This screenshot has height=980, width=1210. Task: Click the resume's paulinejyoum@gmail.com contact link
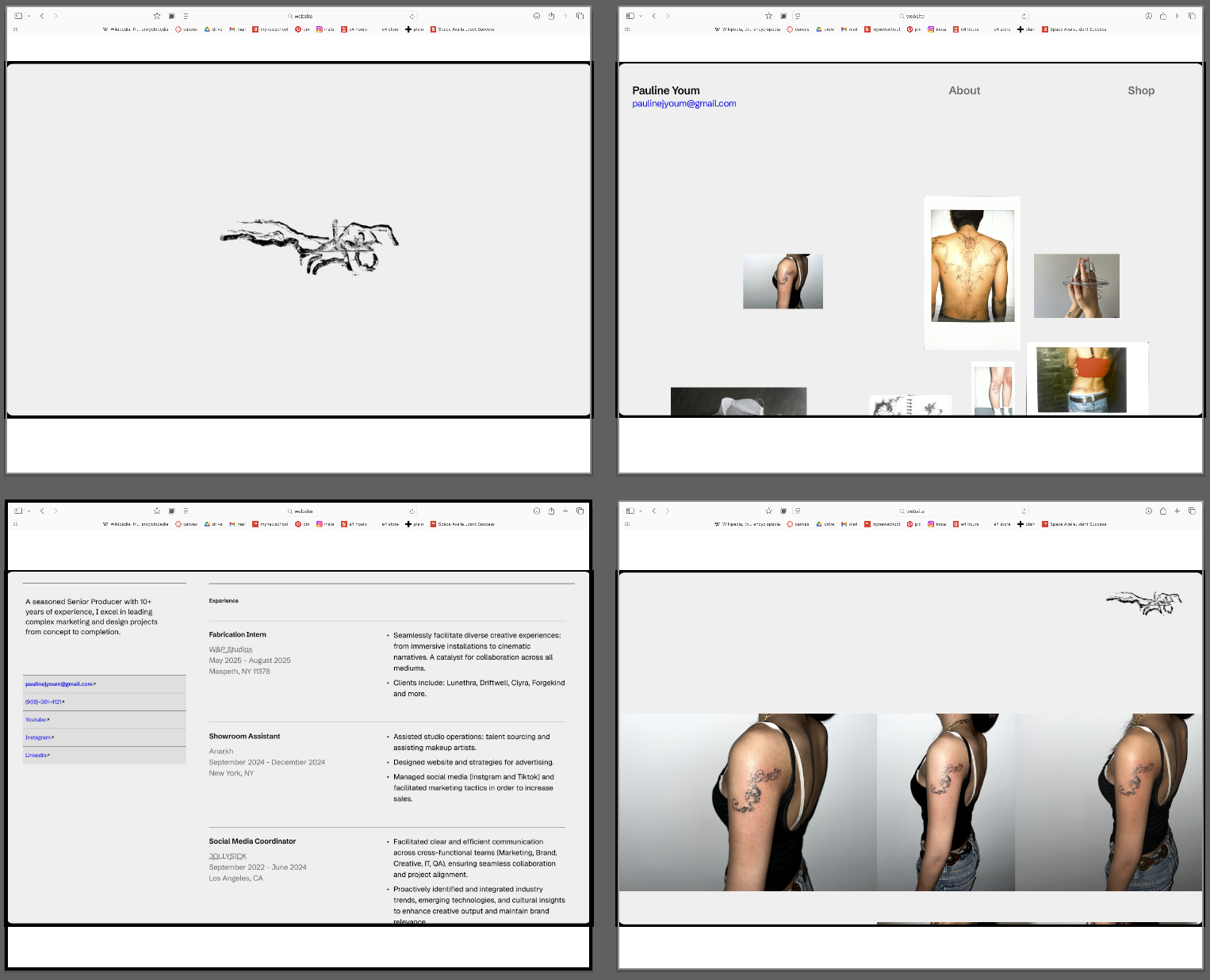[60, 683]
